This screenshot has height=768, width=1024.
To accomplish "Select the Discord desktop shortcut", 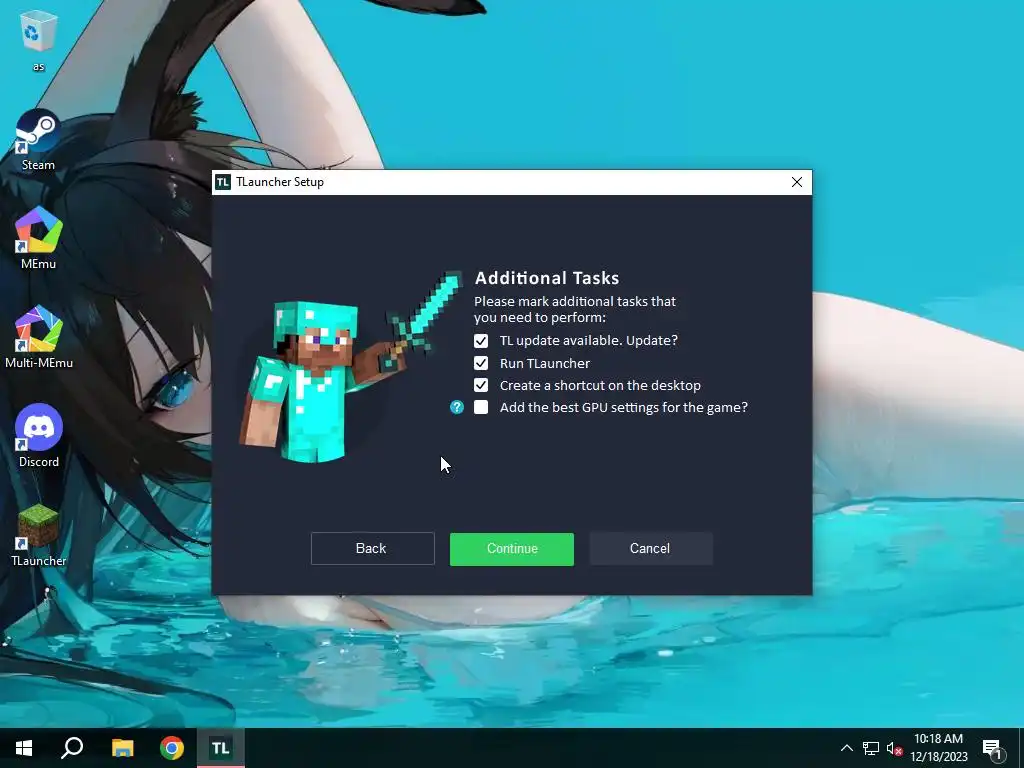I will pos(39,436).
